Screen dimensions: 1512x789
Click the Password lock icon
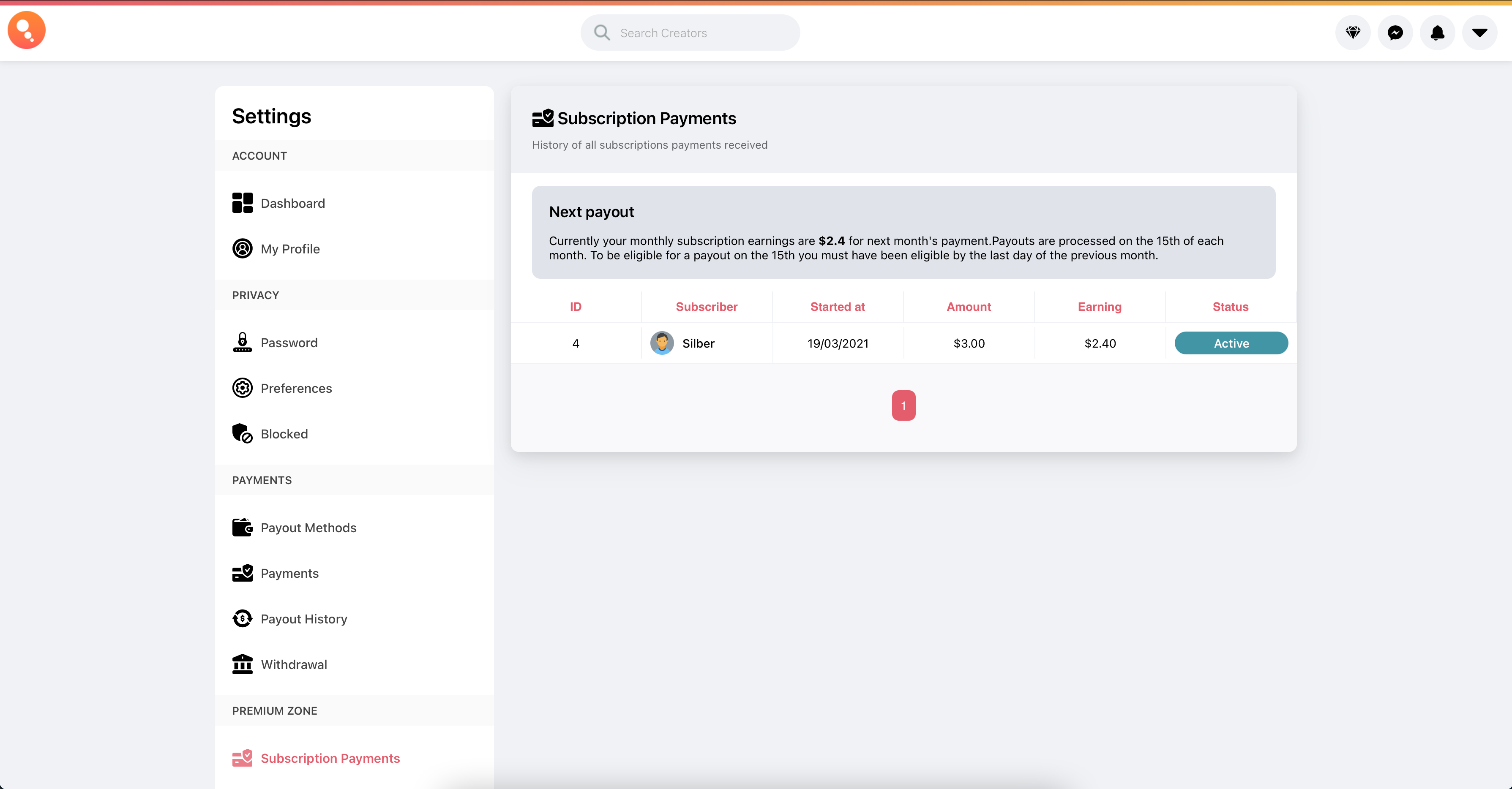coord(243,343)
